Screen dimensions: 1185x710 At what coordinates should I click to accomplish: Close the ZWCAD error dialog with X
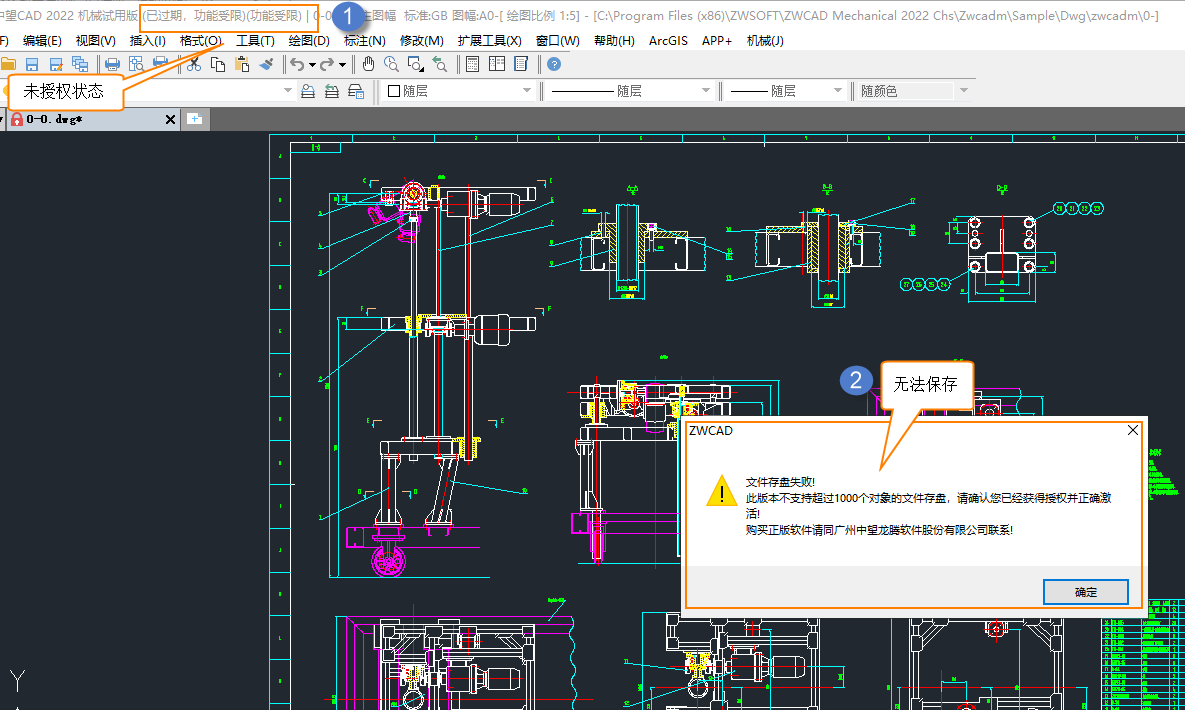[1132, 430]
